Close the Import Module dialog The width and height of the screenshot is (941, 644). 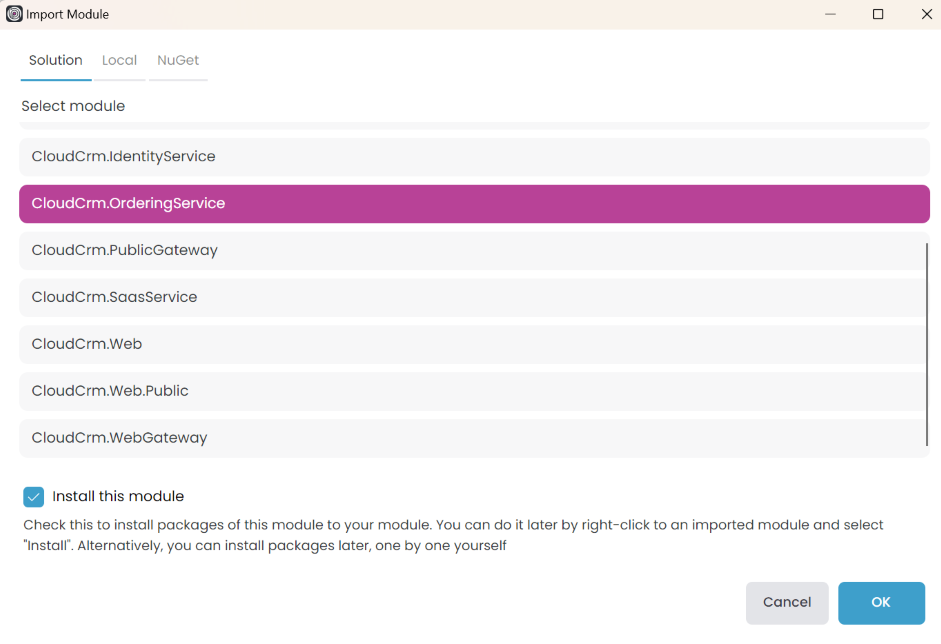click(x=926, y=14)
